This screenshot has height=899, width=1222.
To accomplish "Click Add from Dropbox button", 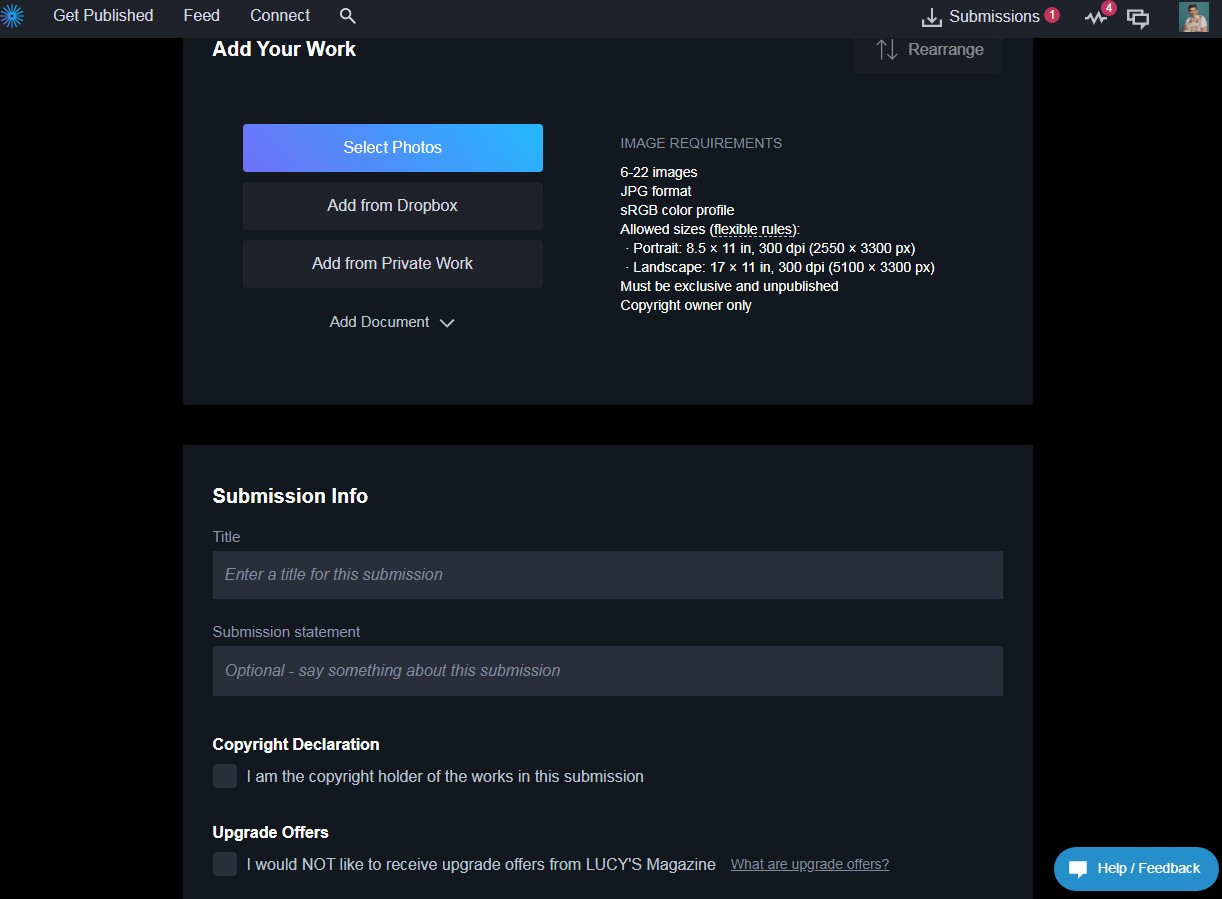I will pyautogui.click(x=392, y=206).
